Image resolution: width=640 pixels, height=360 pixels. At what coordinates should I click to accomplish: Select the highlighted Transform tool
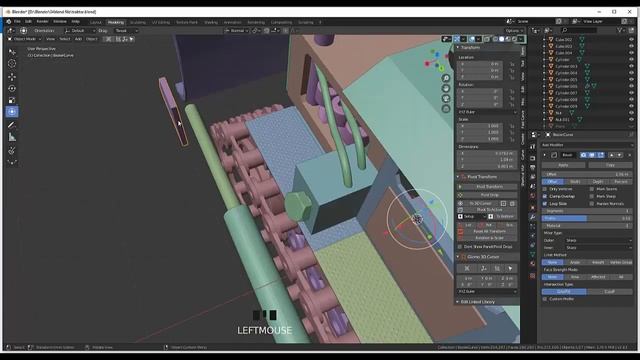point(12,112)
